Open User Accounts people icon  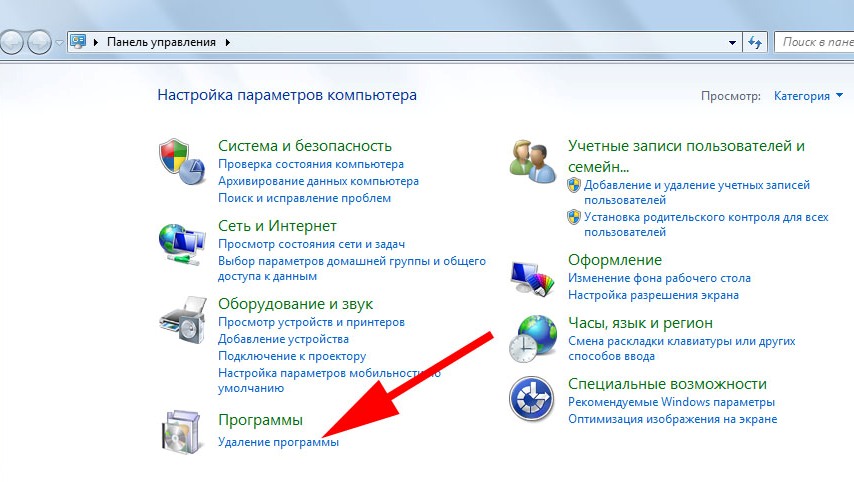(533, 161)
